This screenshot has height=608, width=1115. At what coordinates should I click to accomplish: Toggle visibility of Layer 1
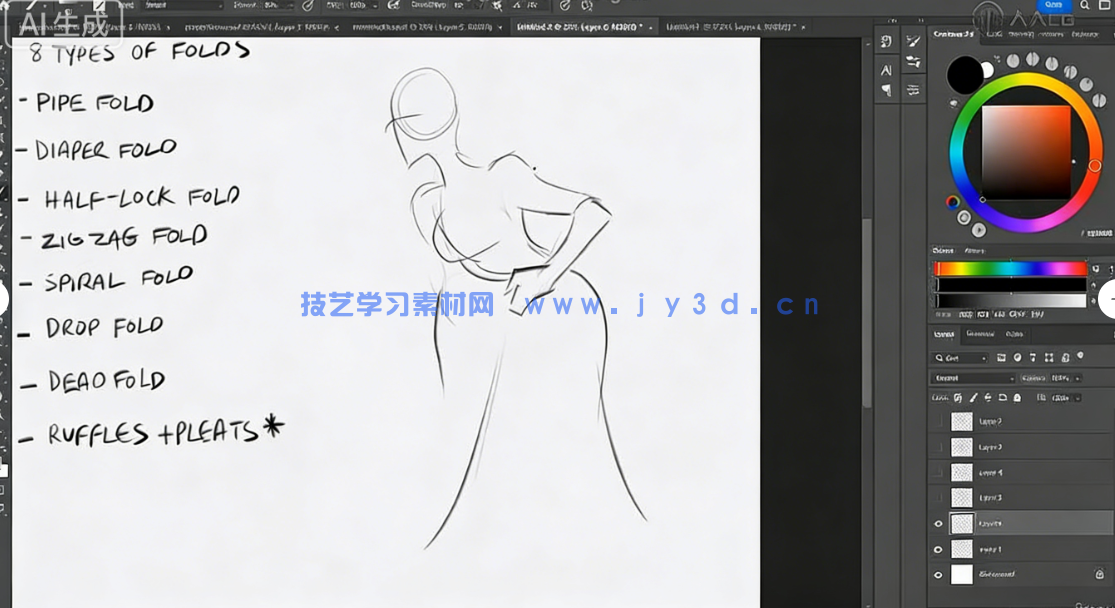click(x=938, y=548)
